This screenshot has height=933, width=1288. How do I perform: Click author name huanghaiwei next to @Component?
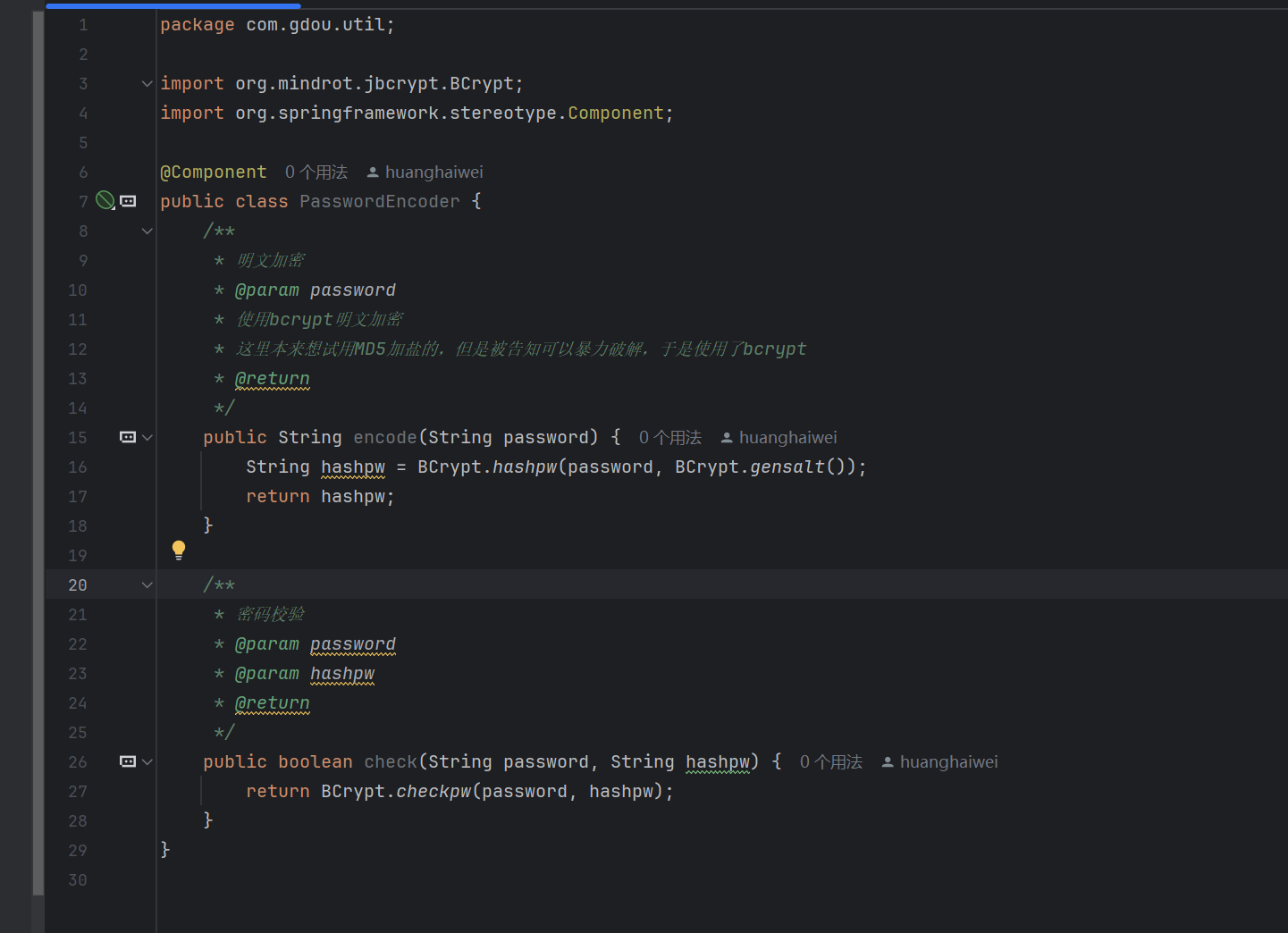(434, 172)
